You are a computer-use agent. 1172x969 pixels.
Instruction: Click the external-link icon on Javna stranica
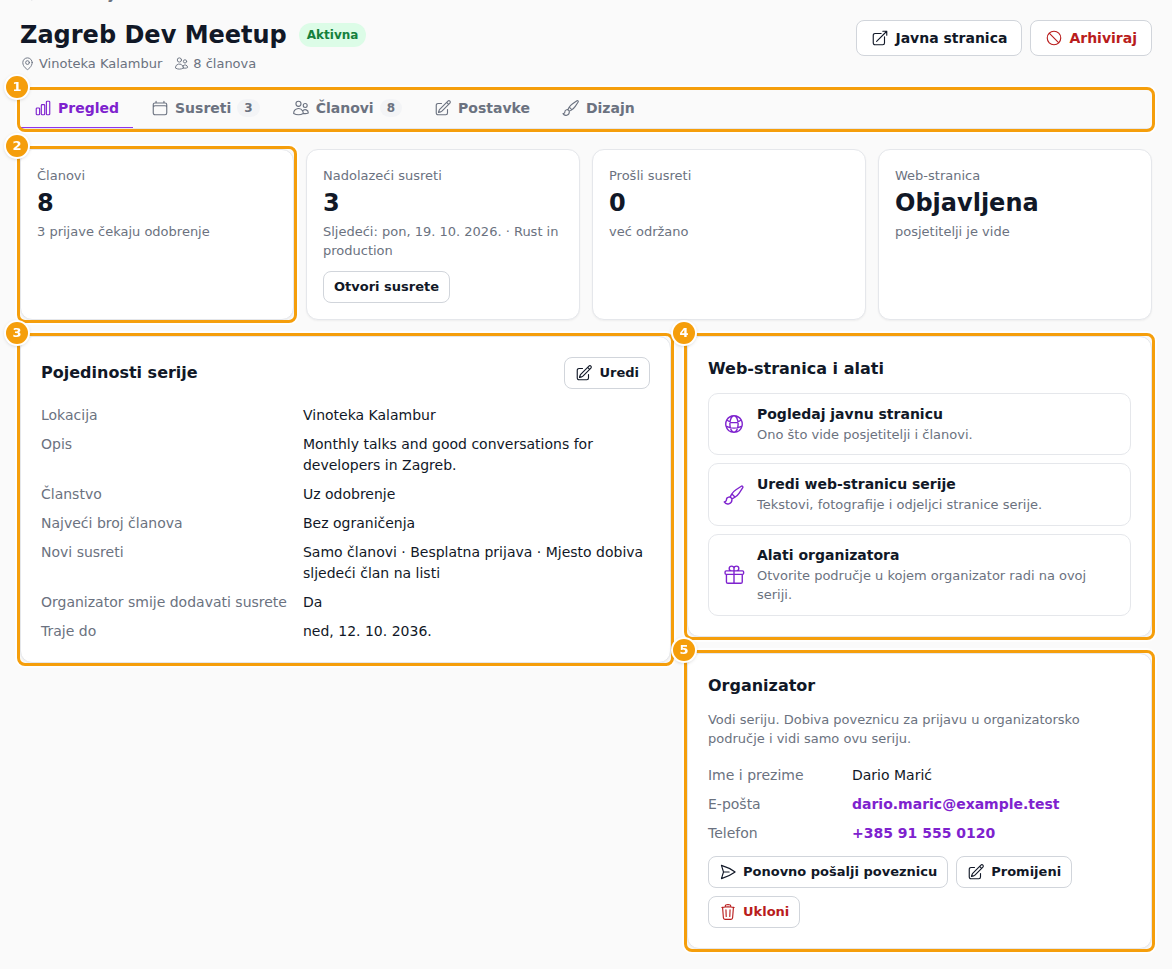pos(880,38)
